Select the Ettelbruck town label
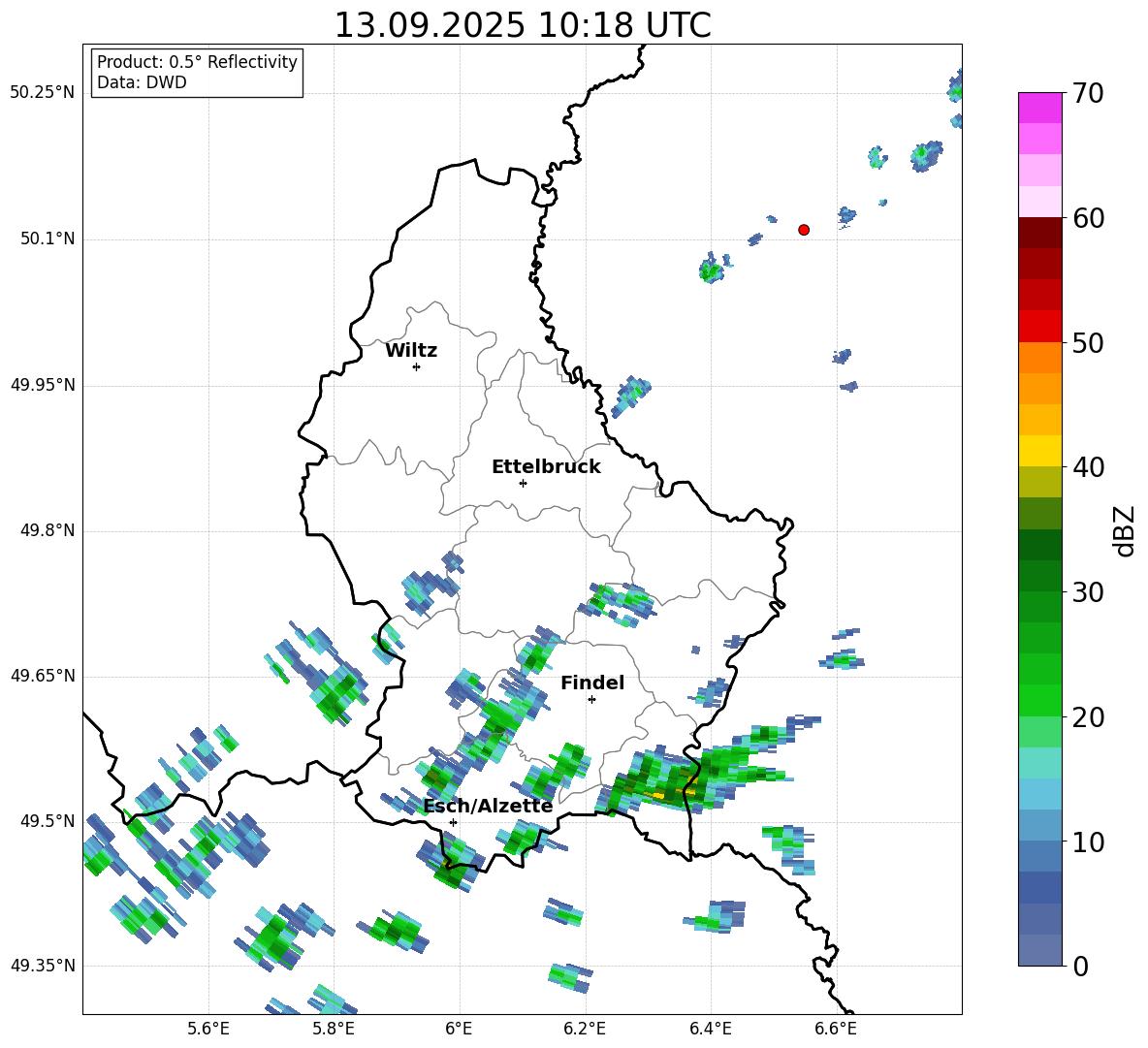Screen dimensions: 1148x1048 tap(546, 467)
